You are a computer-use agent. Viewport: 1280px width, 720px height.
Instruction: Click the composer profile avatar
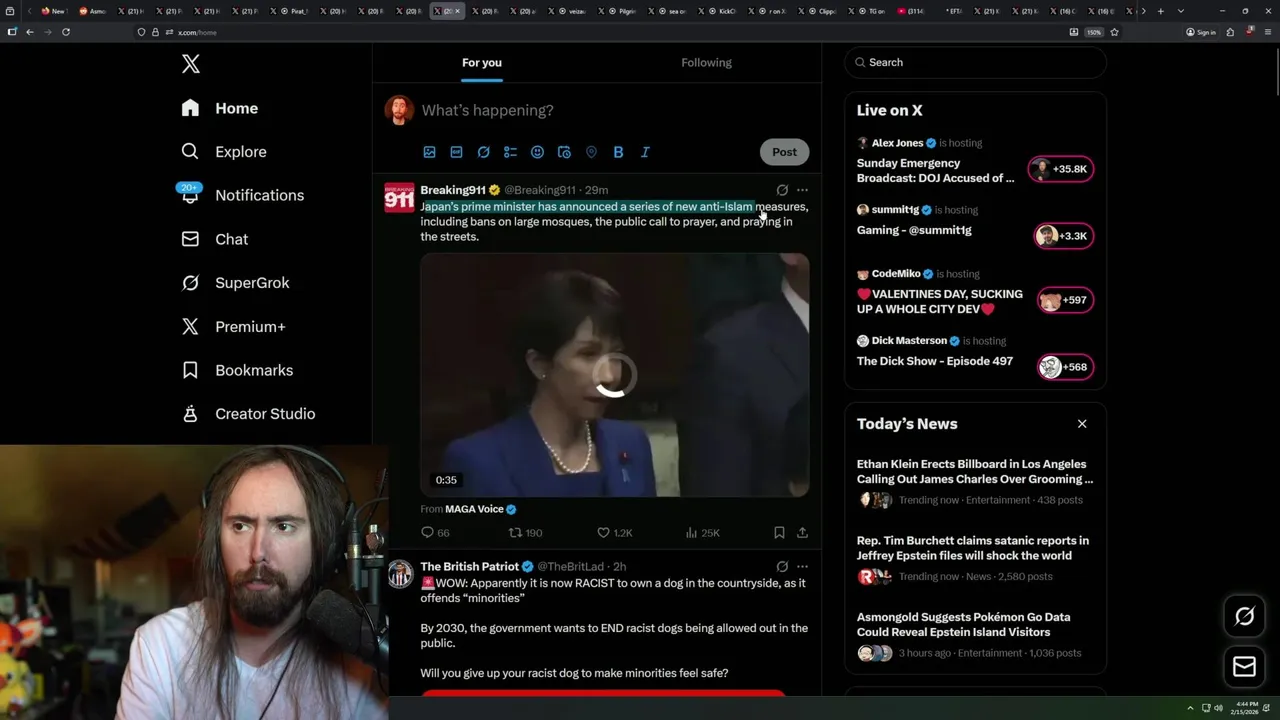pos(399,110)
